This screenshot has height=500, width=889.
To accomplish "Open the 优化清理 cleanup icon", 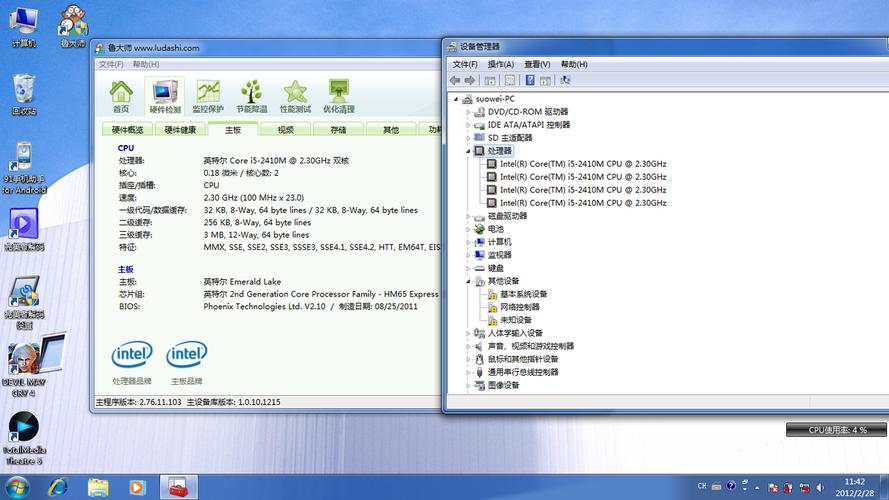I will pos(339,96).
